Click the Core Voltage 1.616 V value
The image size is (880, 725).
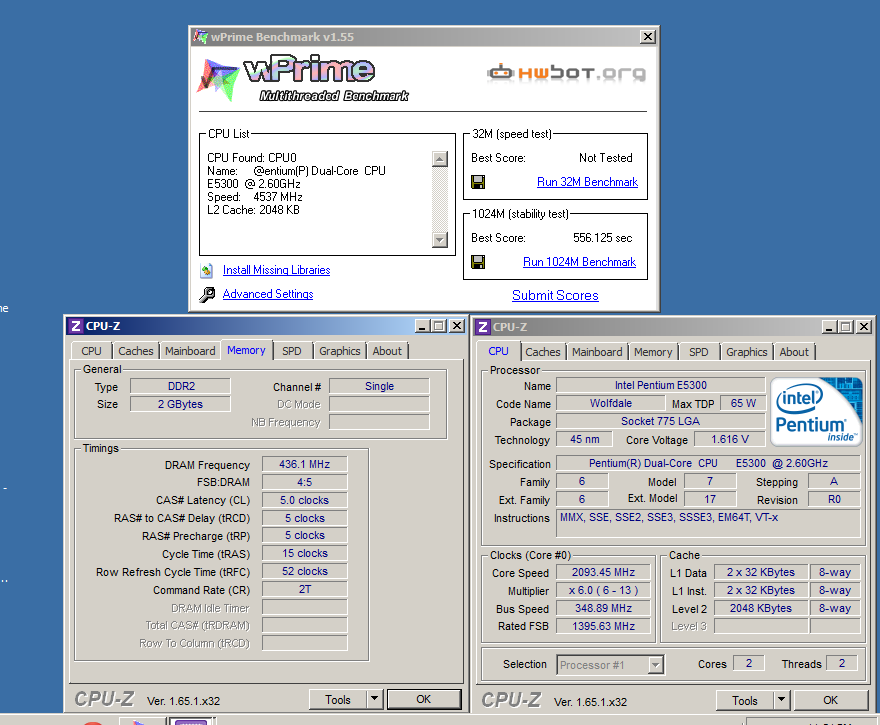click(x=730, y=440)
